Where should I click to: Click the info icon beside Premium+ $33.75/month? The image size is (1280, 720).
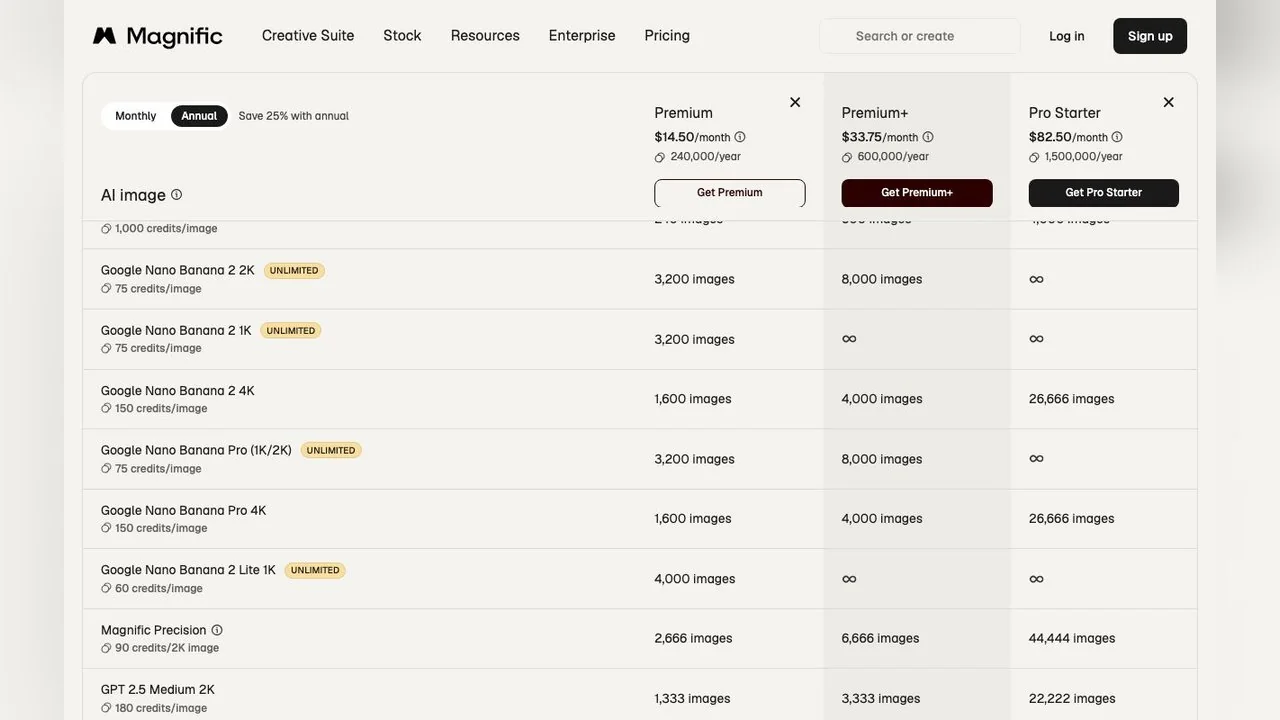click(928, 137)
